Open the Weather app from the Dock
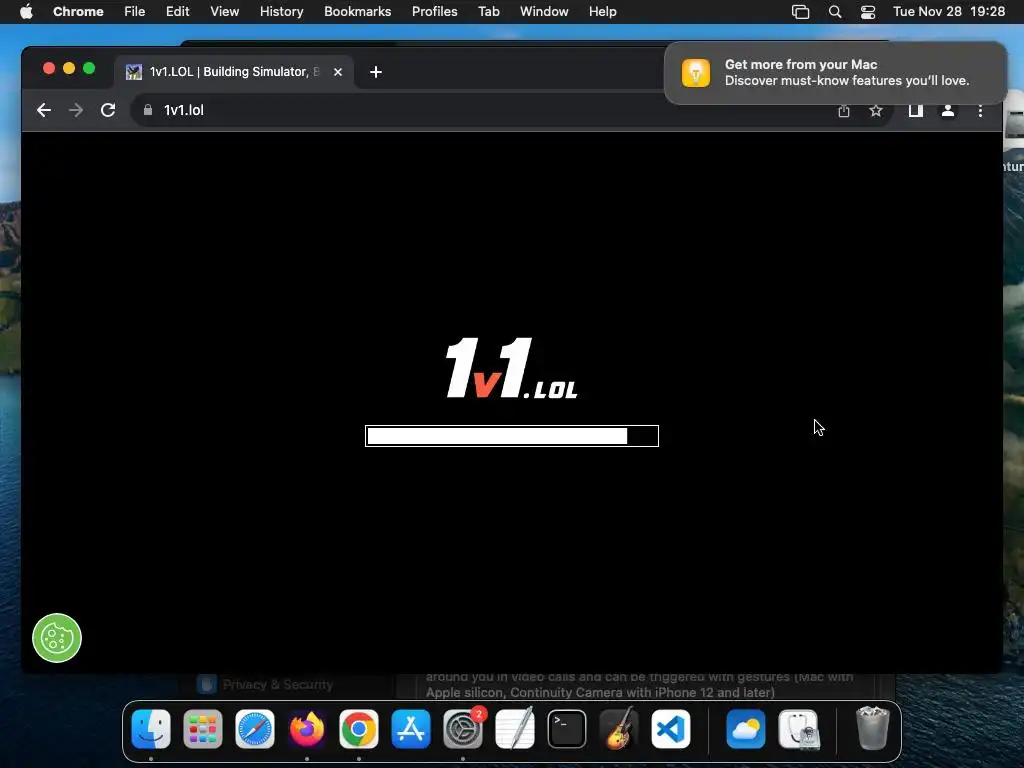The image size is (1024, 768). tap(746, 729)
